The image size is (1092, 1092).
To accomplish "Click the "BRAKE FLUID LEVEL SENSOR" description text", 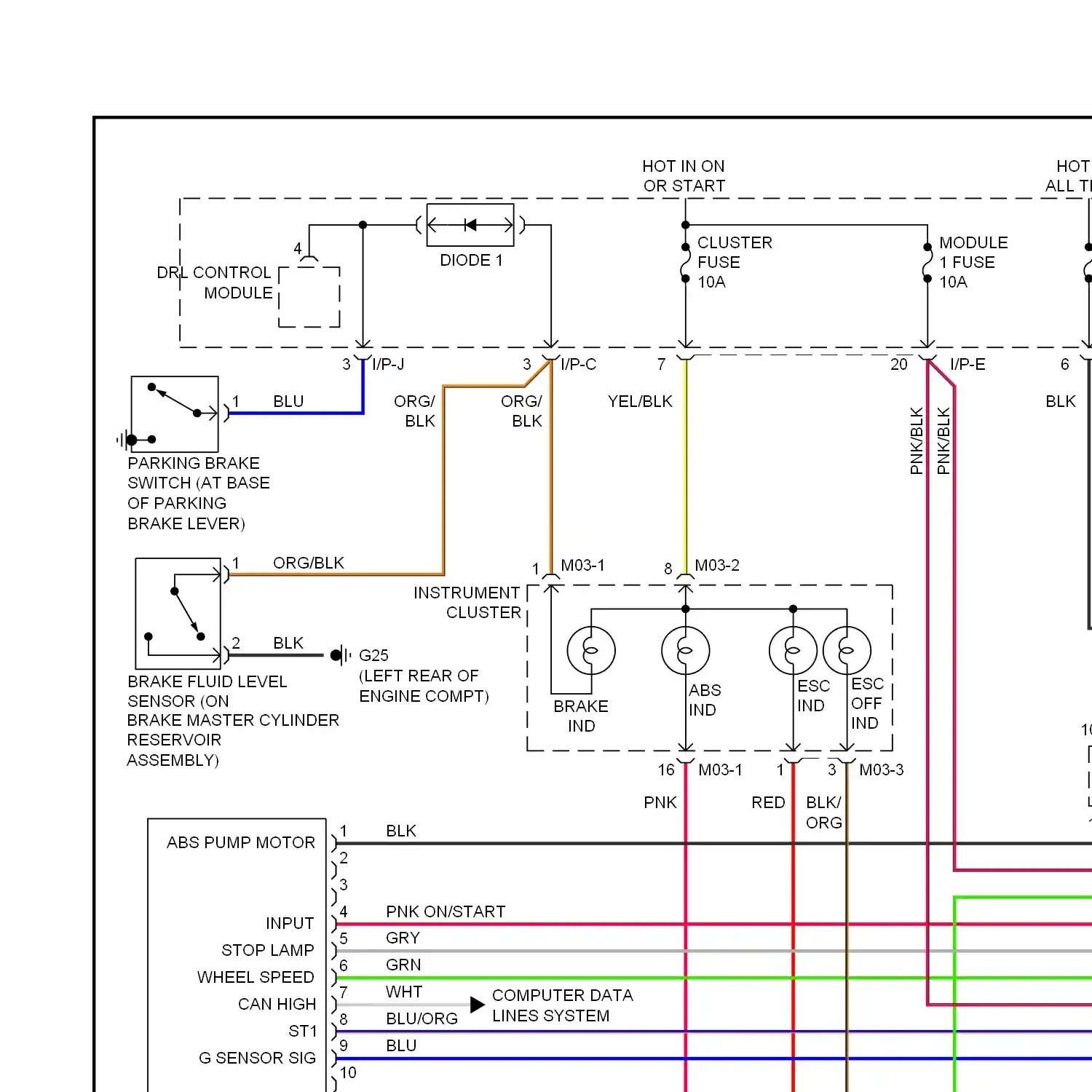I will 233,721.
